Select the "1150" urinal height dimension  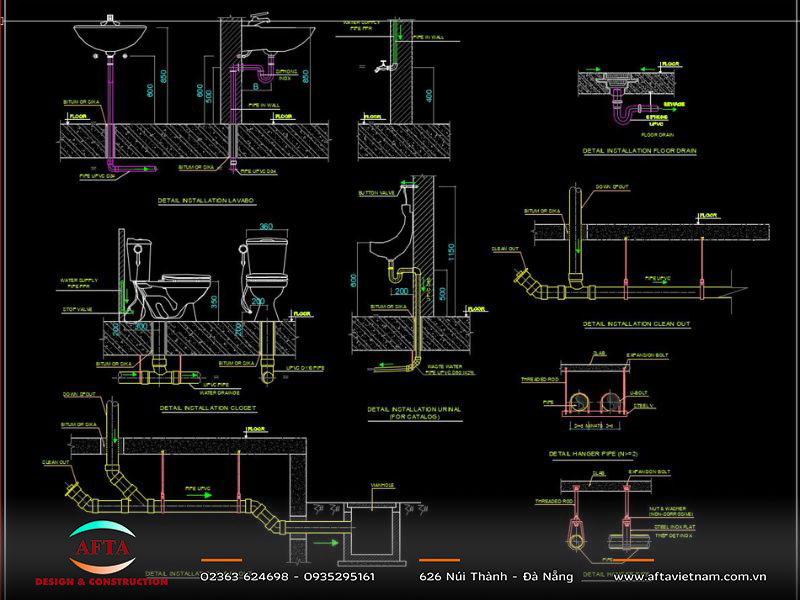click(452, 252)
